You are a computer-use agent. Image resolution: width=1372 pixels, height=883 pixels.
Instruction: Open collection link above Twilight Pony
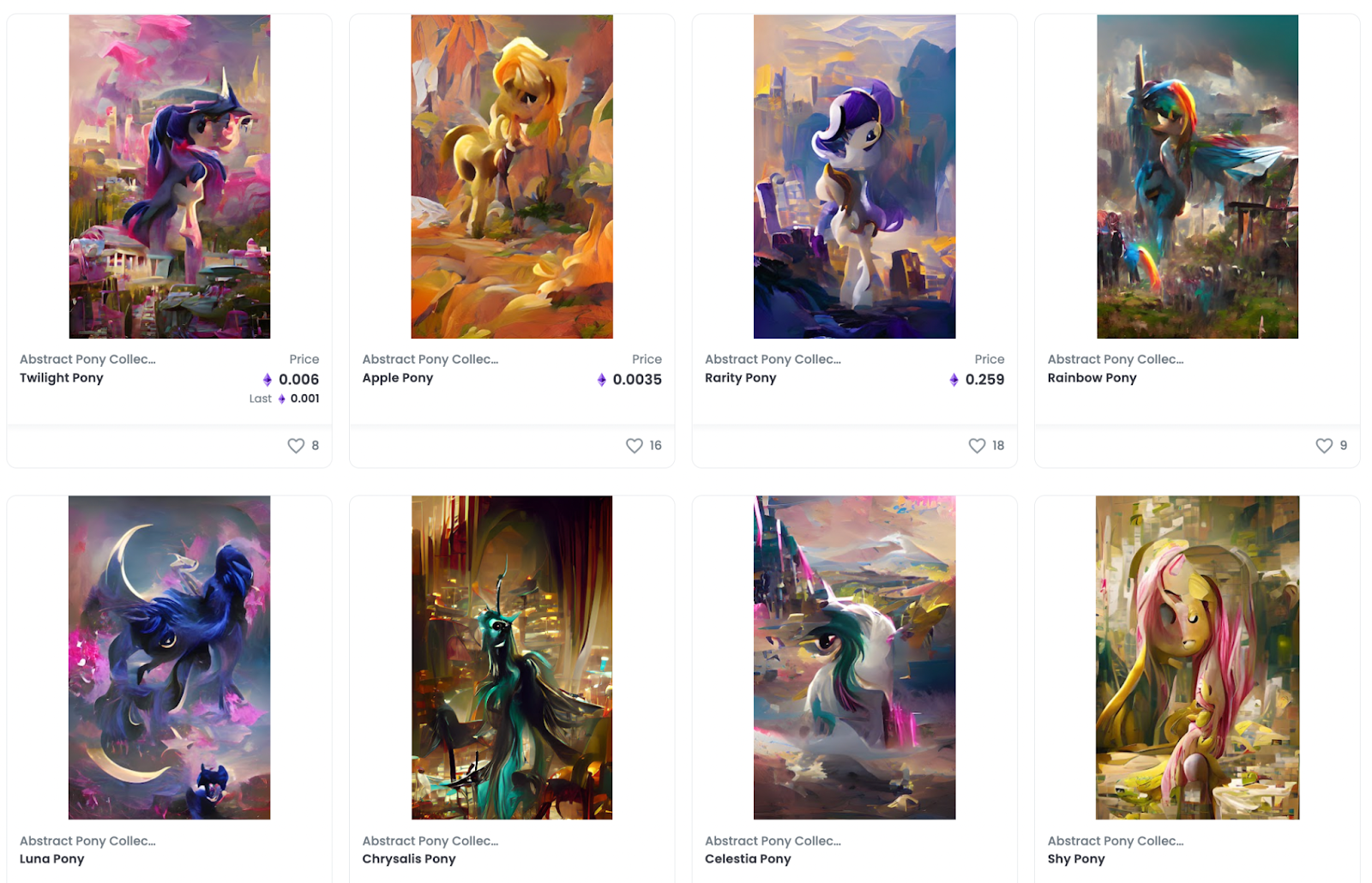coord(87,359)
